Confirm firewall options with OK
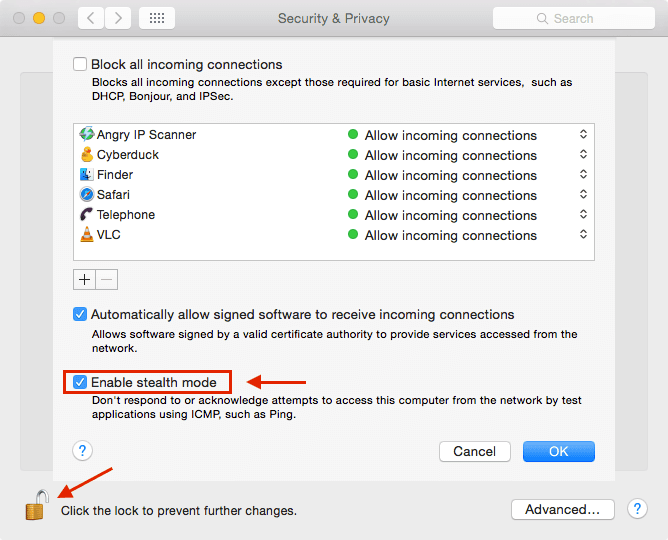668x540 pixels. [559, 451]
